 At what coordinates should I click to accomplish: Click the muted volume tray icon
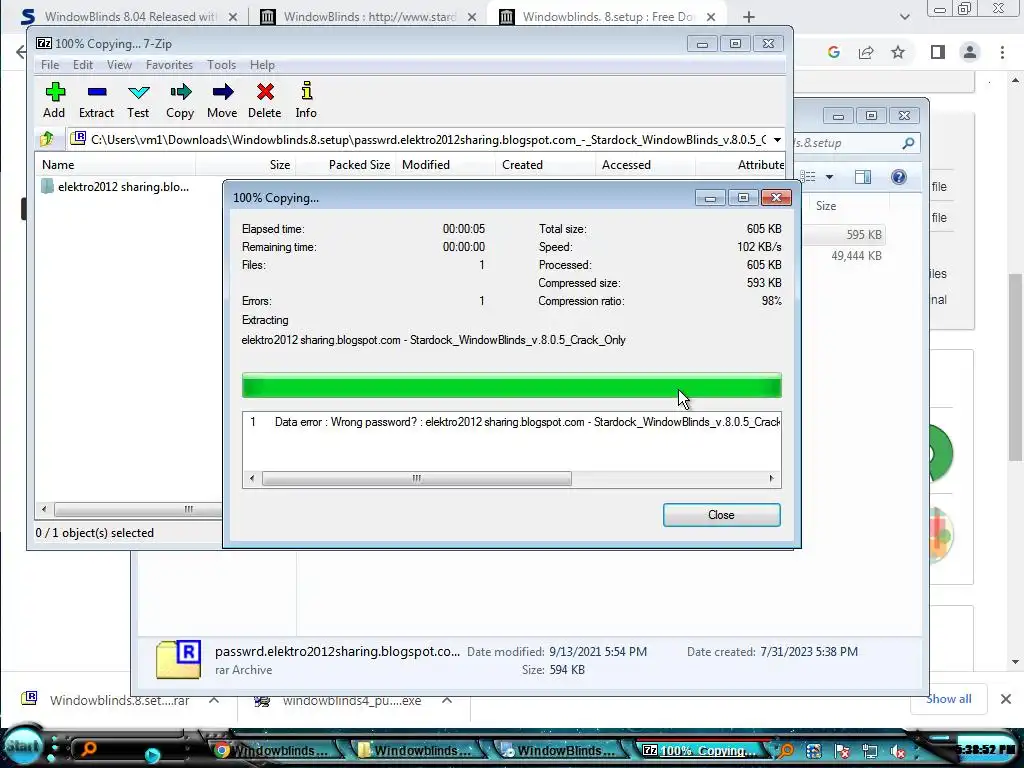(x=900, y=752)
